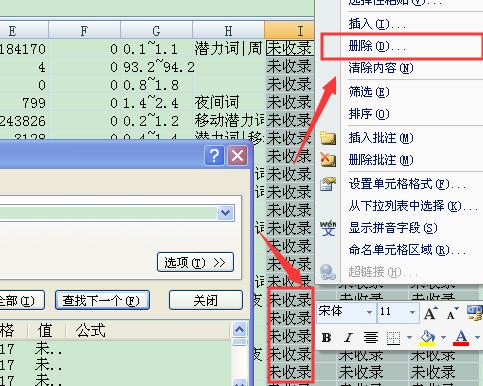The height and width of the screenshot is (386, 483).
Task: Apply the red font color icon
Action: pos(461,338)
